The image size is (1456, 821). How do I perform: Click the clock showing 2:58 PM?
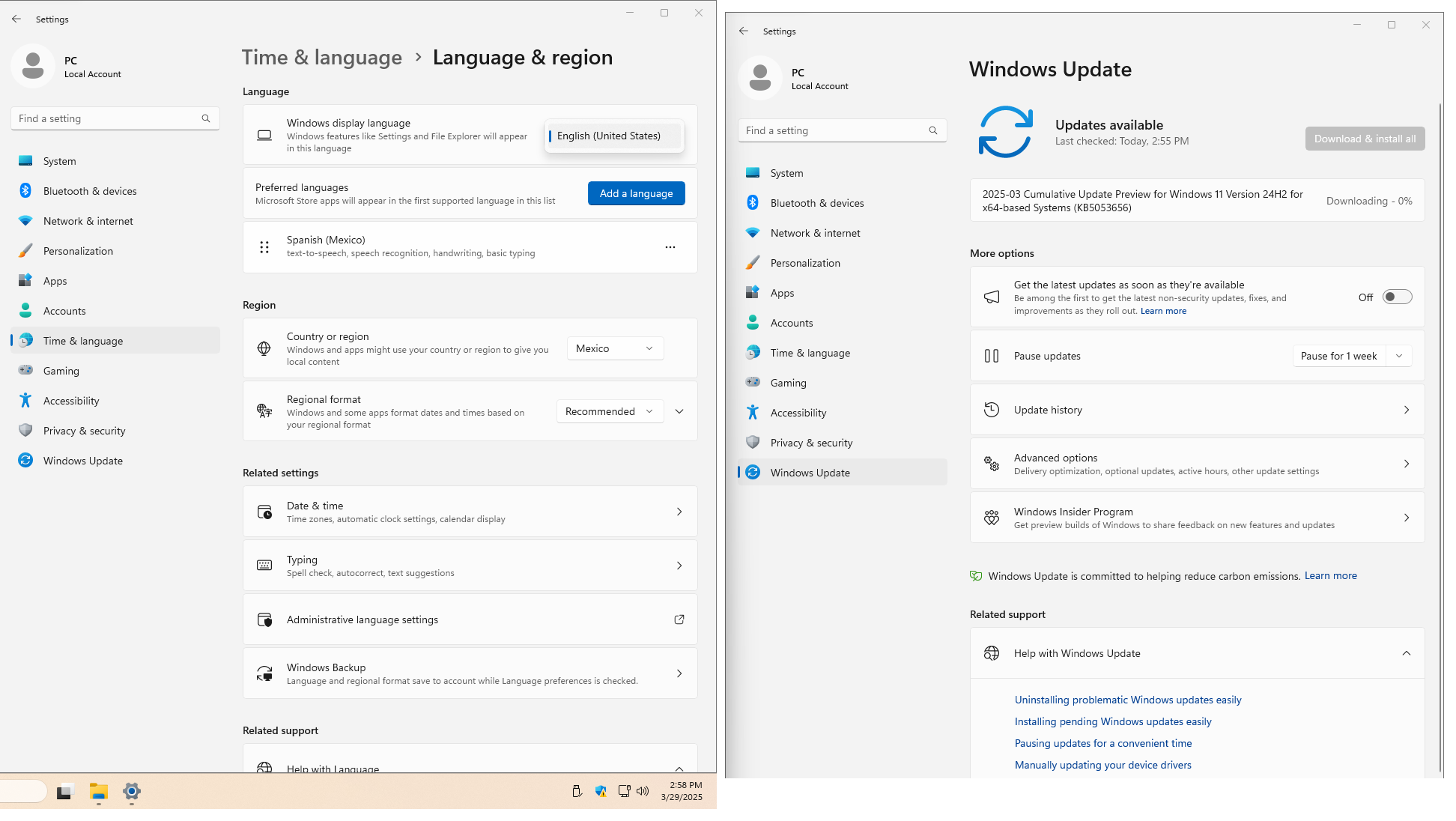tap(682, 791)
